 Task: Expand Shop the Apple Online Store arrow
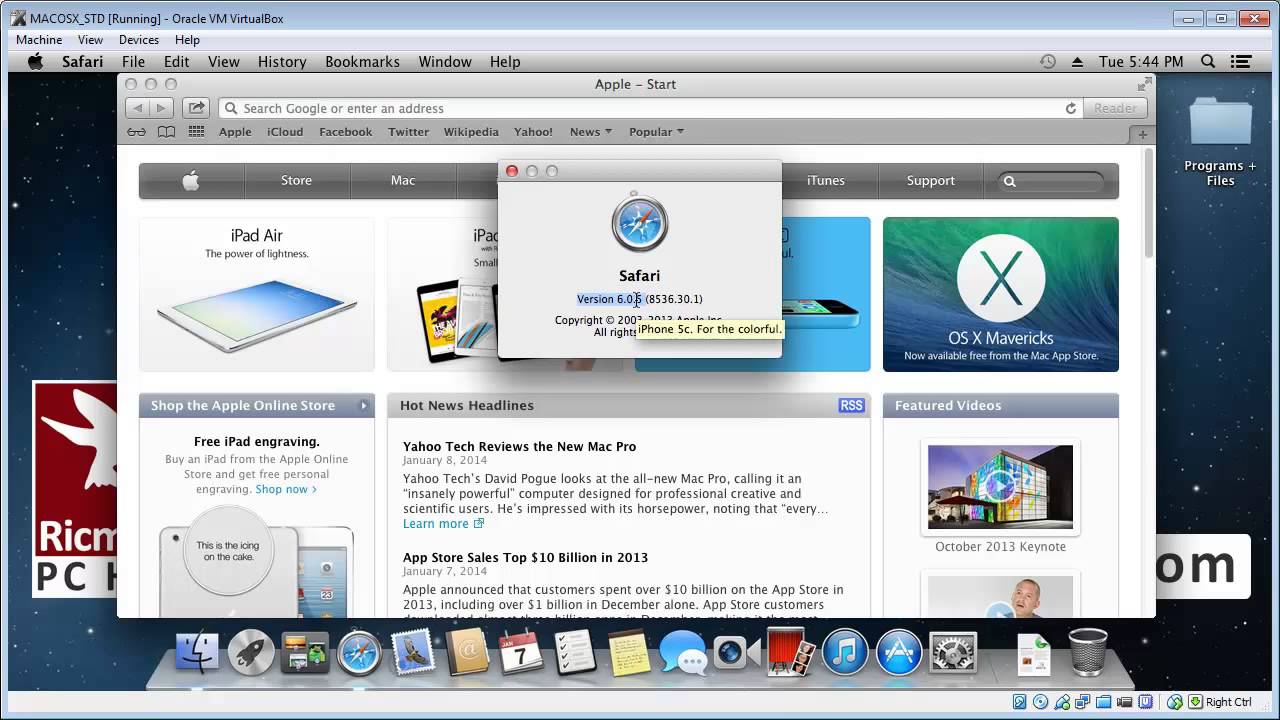[x=364, y=405]
